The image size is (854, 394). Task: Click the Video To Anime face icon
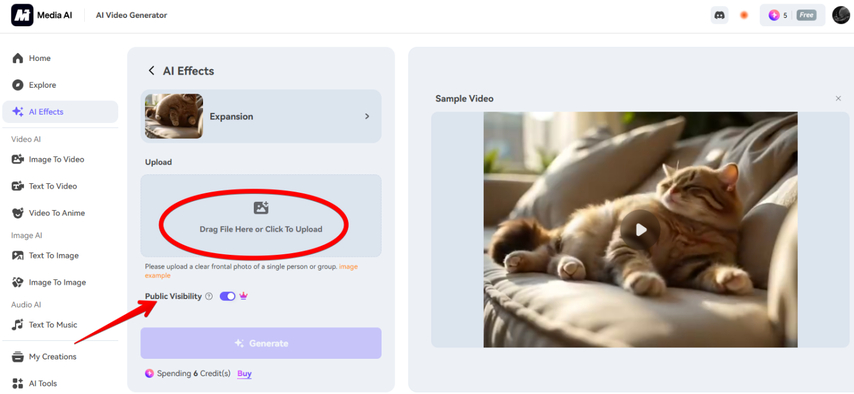18,213
